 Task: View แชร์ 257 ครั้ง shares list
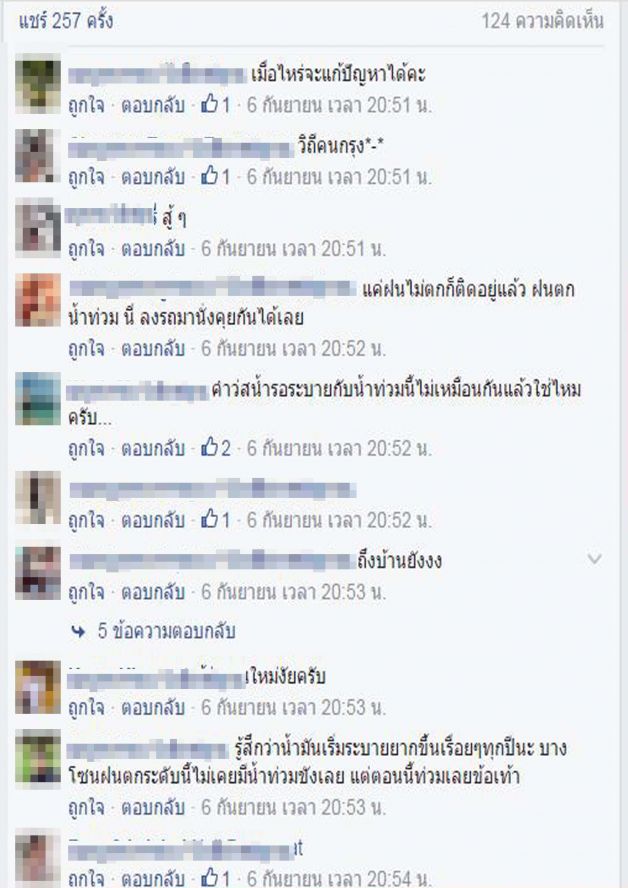tap(66, 21)
